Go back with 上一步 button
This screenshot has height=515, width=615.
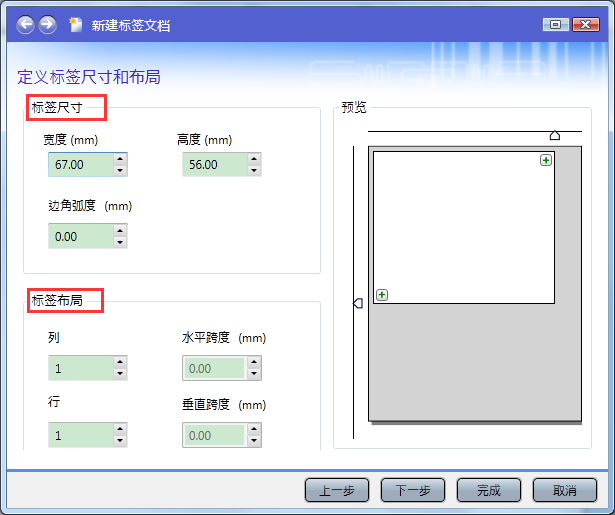(x=337, y=490)
